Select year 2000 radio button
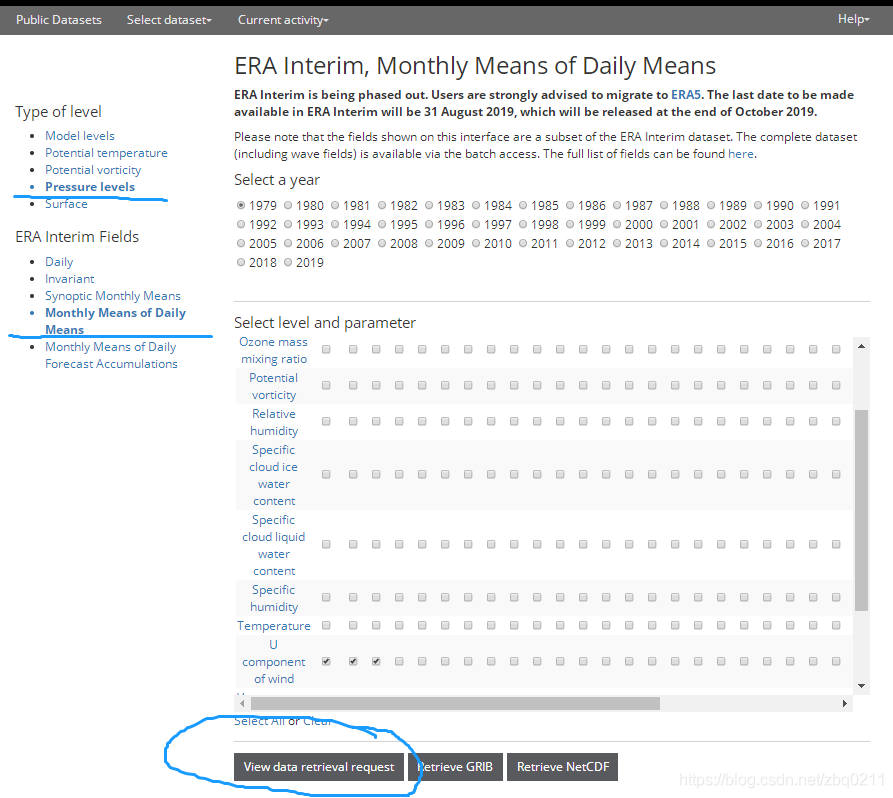Image resolution: width=893 pixels, height=798 pixels. tap(617, 224)
